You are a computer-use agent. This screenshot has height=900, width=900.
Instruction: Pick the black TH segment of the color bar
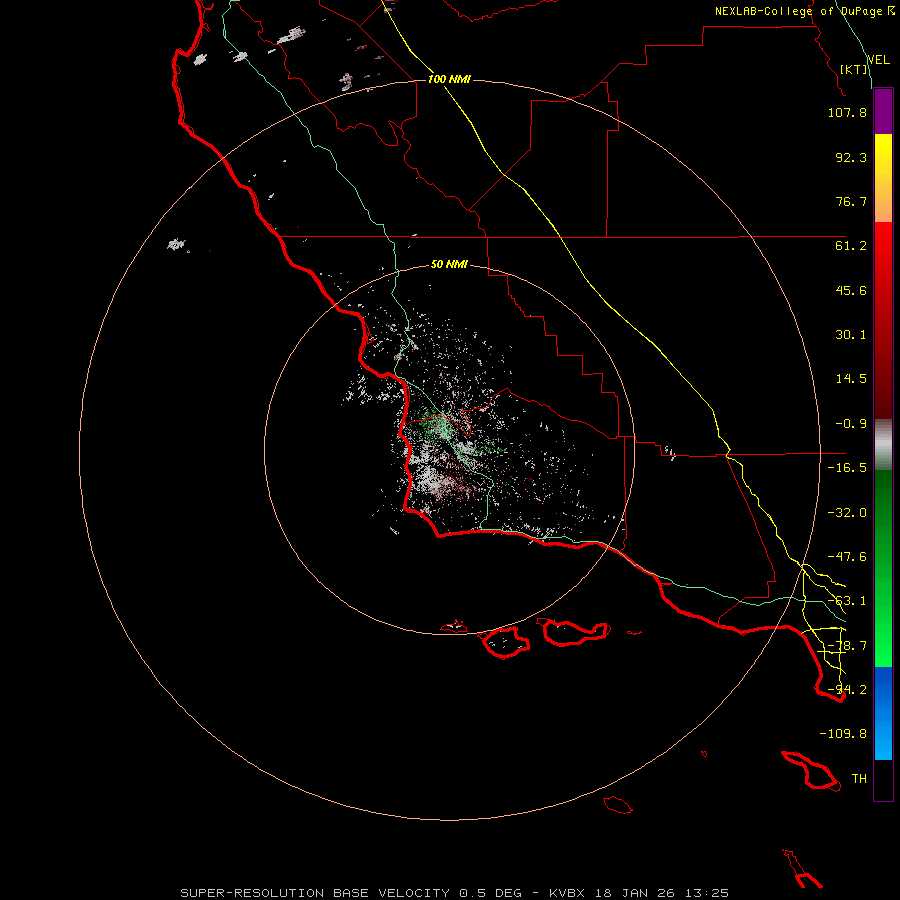(883, 779)
